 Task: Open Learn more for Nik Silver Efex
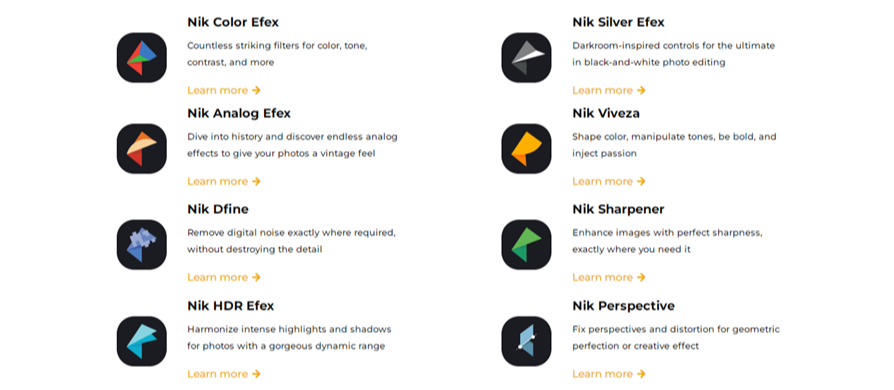(x=609, y=90)
